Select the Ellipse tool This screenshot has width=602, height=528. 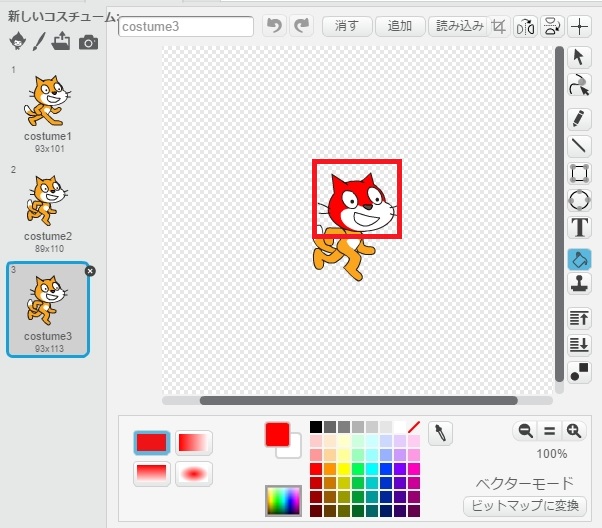(x=579, y=200)
